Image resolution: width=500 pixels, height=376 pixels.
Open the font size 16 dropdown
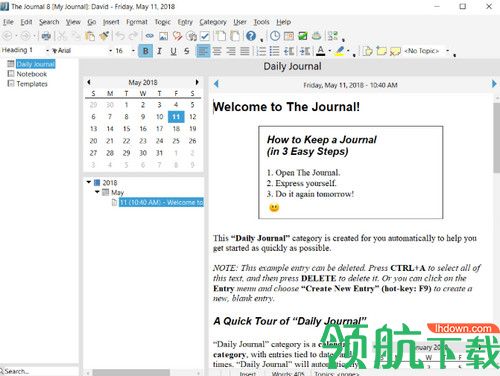133,51
